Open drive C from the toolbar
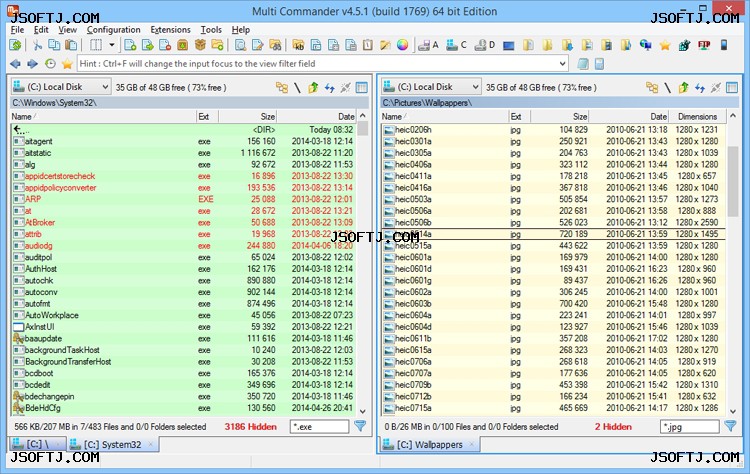The height and width of the screenshot is (474, 750). pyautogui.click(x=456, y=45)
